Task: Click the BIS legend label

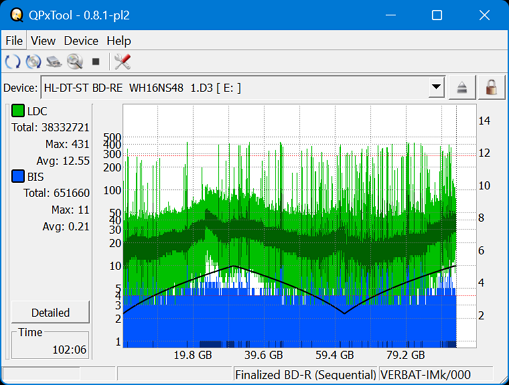Action: tap(35, 177)
